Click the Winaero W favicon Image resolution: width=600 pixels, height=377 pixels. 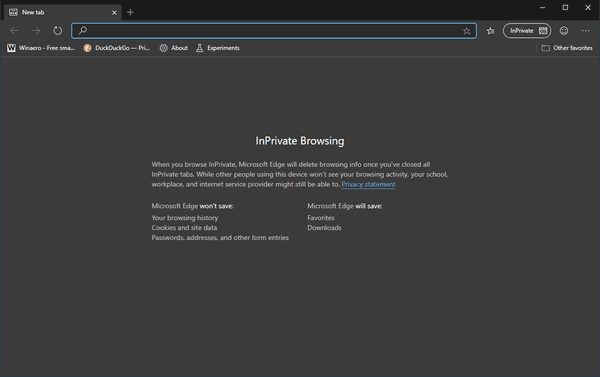click(x=11, y=48)
